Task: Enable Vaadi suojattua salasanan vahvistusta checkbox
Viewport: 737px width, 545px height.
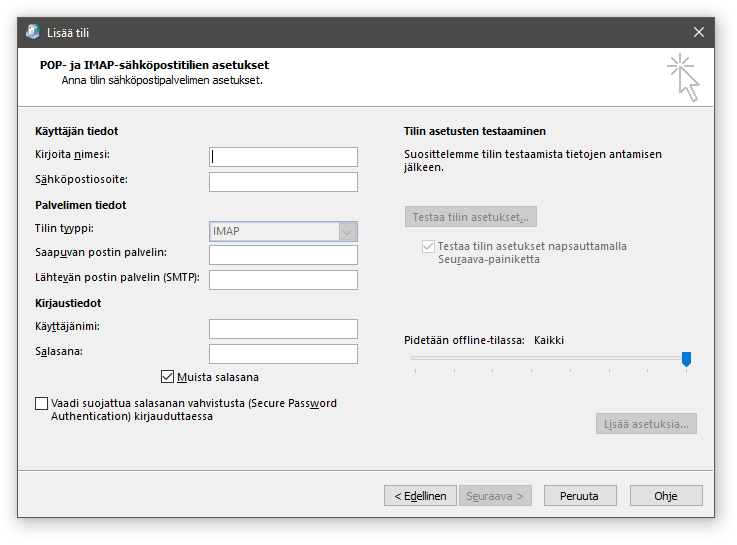Action: [x=41, y=404]
